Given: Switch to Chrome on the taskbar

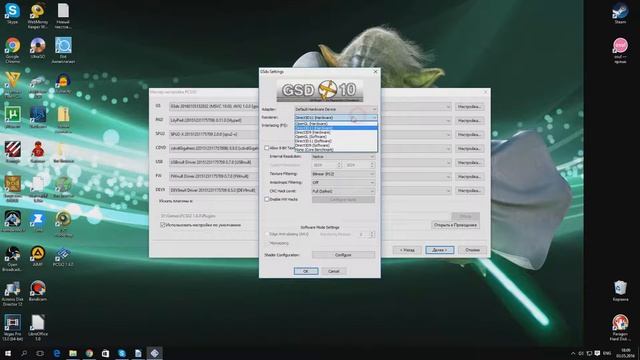Looking at the screenshot, I should (89, 353).
